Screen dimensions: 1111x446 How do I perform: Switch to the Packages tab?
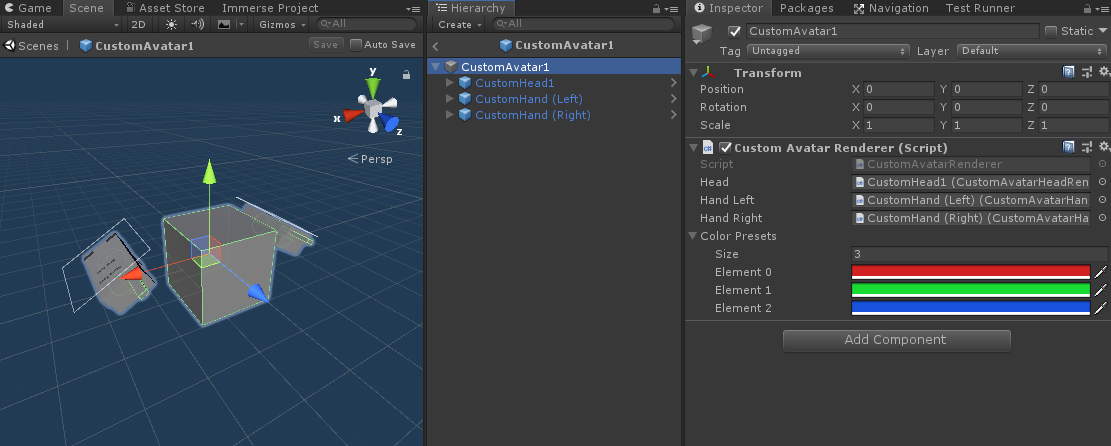point(806,9)
